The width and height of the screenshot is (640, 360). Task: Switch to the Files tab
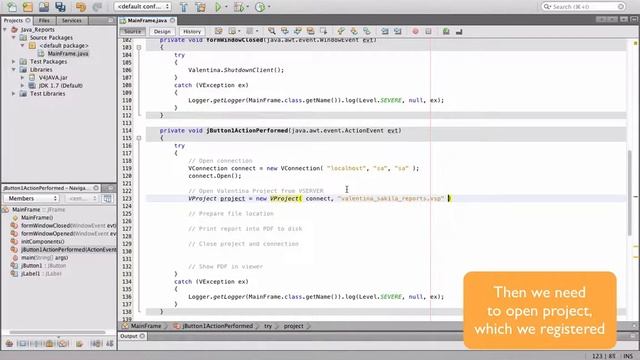[44, 20]
